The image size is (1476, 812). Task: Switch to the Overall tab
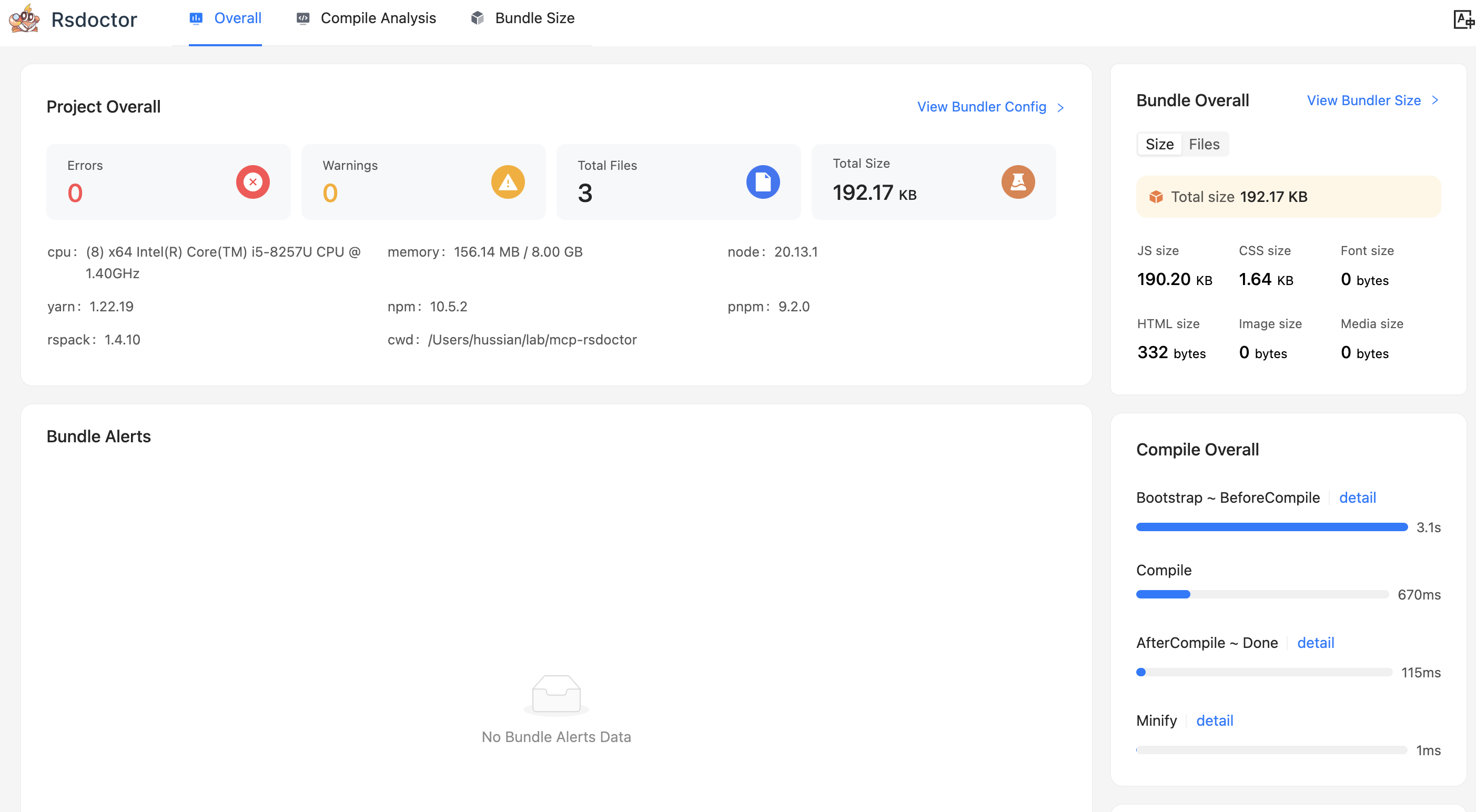point(225,18)
